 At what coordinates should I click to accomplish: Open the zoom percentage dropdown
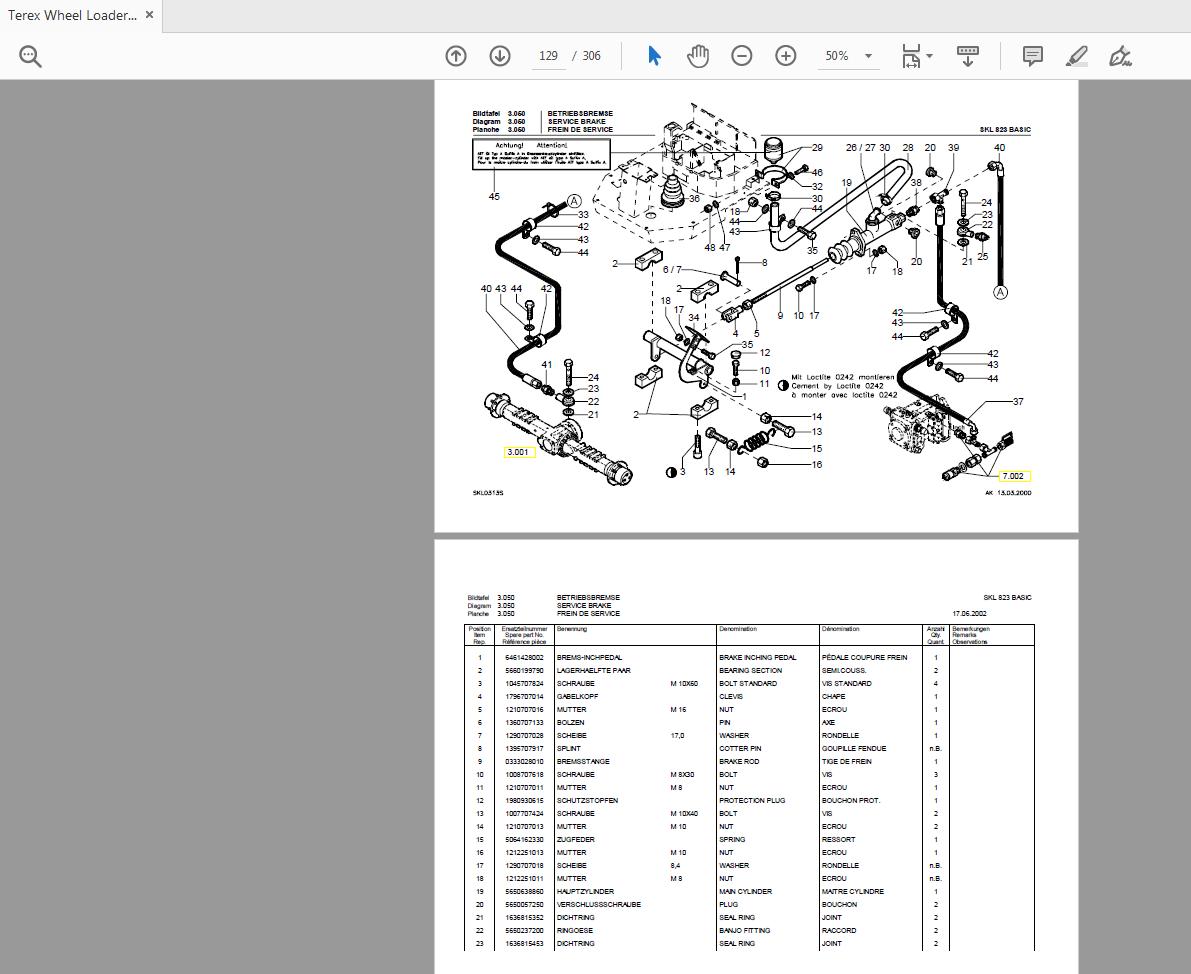click(868, 56)
